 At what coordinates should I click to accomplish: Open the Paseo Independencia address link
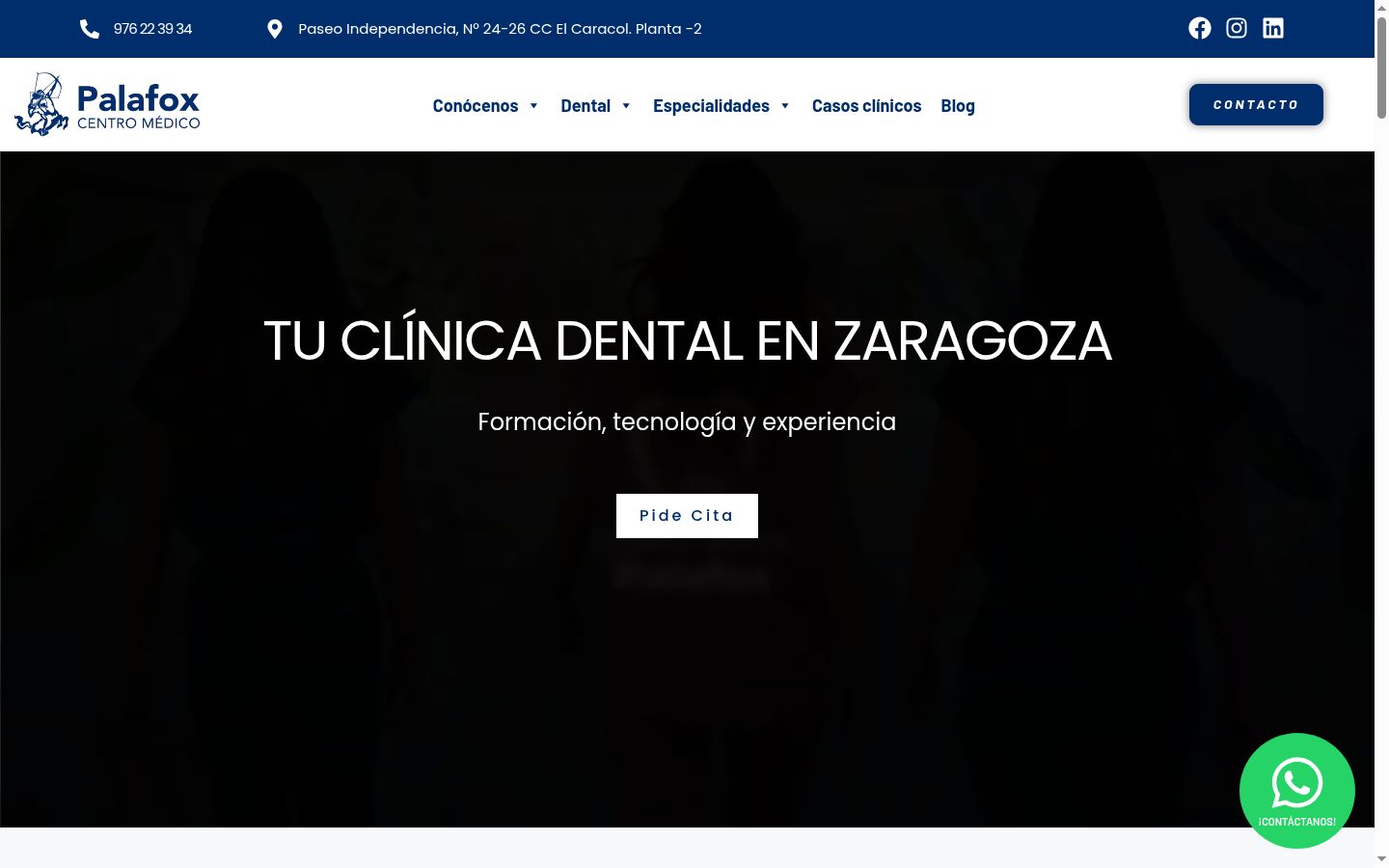click(500, 29)
